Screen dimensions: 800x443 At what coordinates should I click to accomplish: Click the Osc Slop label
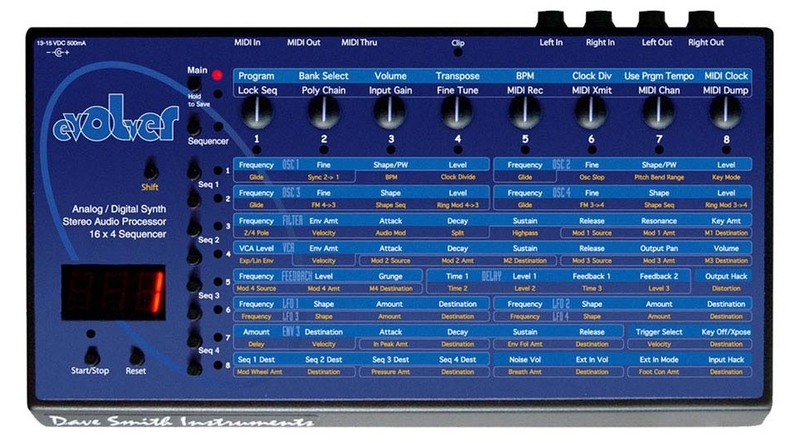tap(592, 177)
